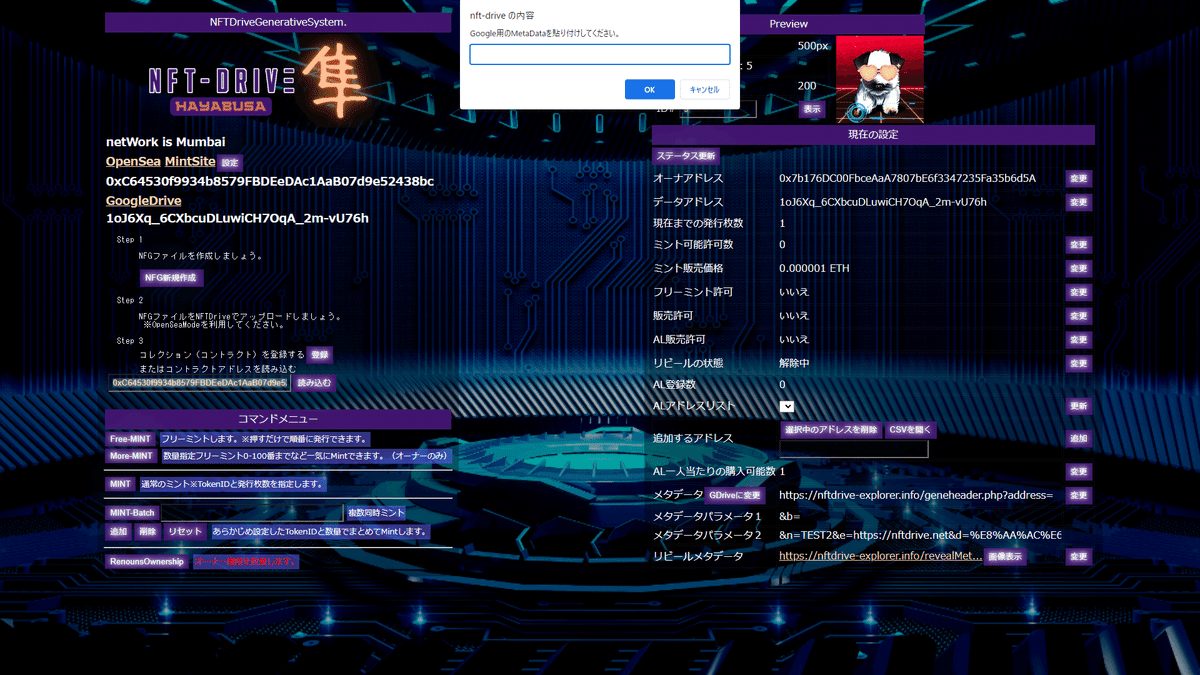The height and width of the screenshot is (675, 1200).
Task: Open the OpenSea link
Action: tap(133, 161)
